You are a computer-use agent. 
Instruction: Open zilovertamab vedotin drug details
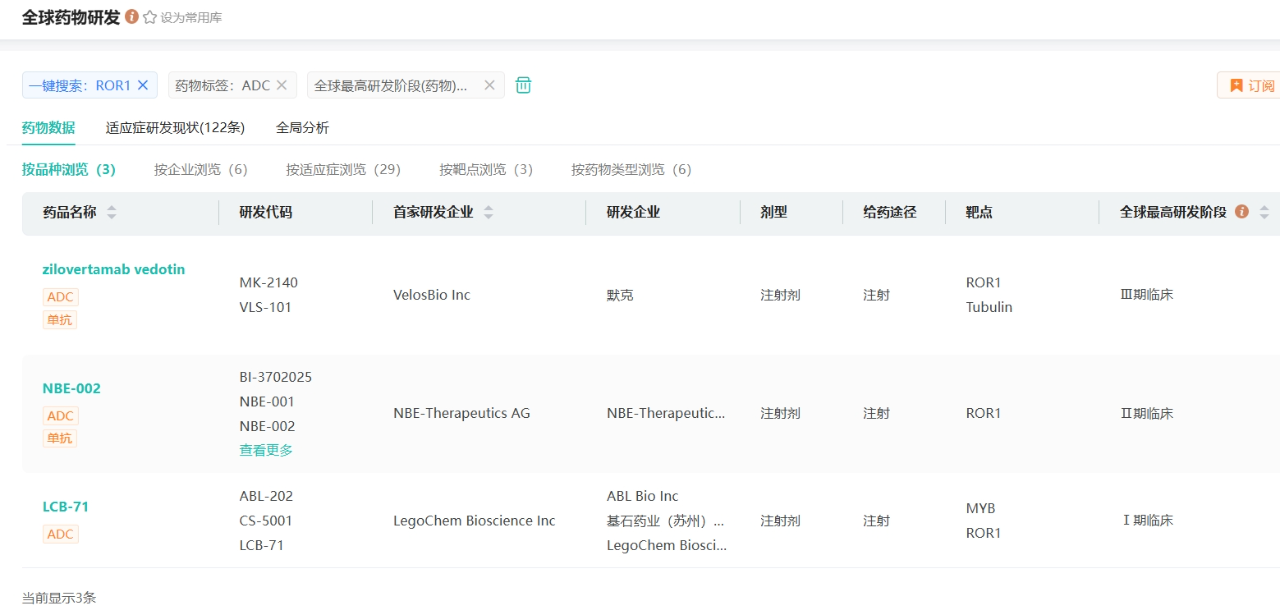[x=113, y=270]
